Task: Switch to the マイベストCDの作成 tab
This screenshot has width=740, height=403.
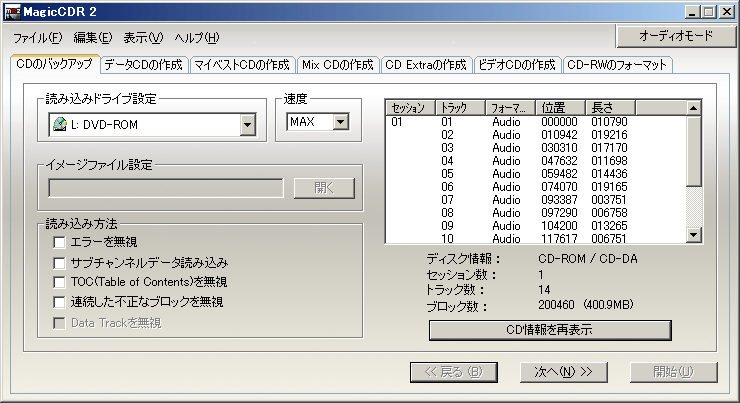Action: coord(242,65)
